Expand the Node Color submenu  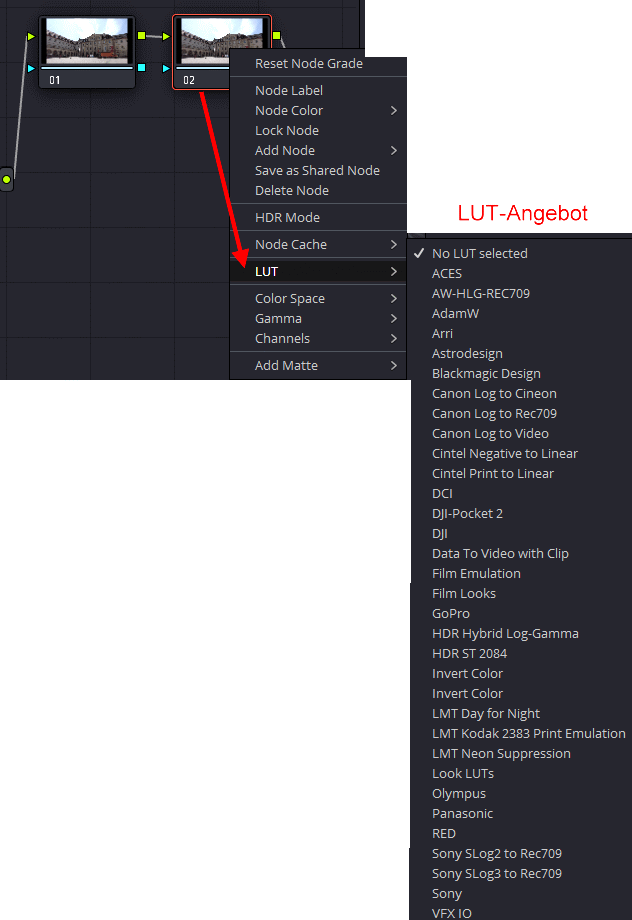pos(318,110)
